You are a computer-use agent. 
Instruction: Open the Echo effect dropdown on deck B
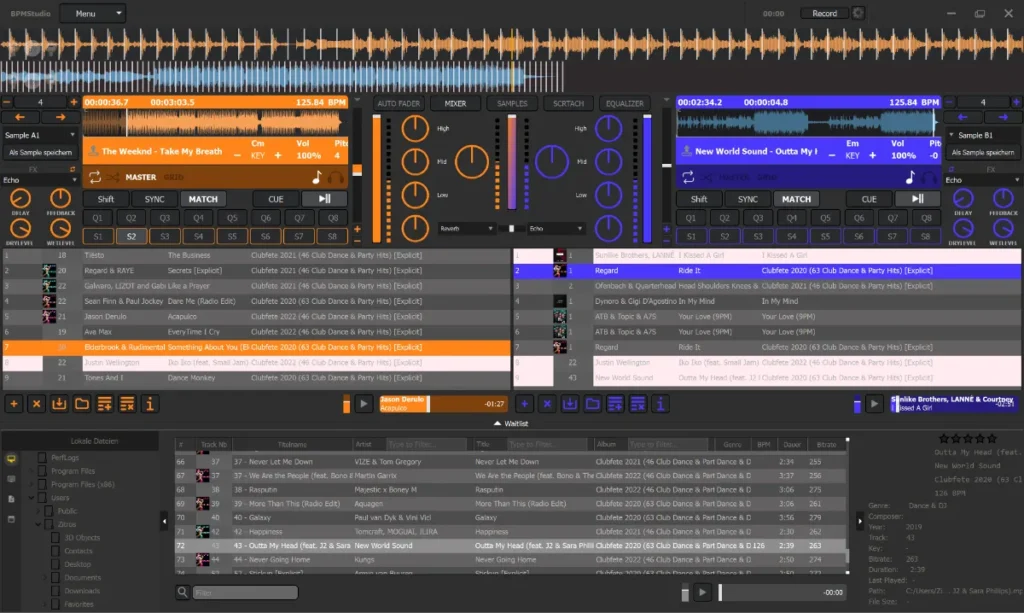click(983, 180)
